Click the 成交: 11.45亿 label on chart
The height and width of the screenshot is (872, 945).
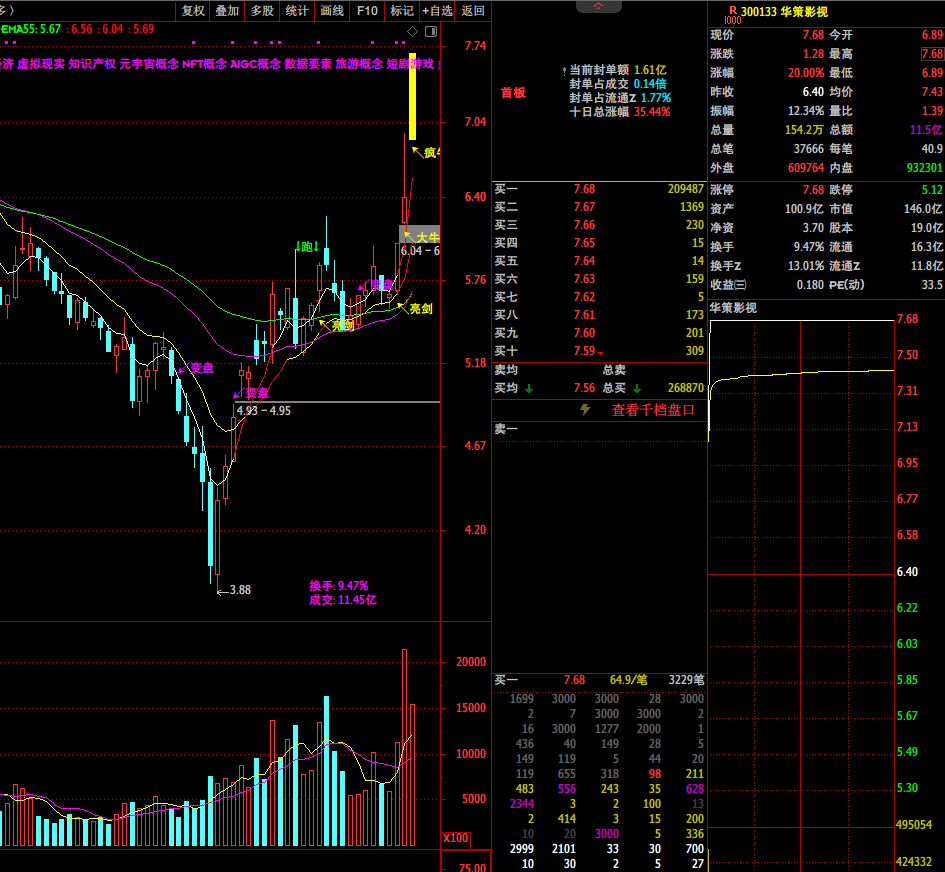coord(342,600)
